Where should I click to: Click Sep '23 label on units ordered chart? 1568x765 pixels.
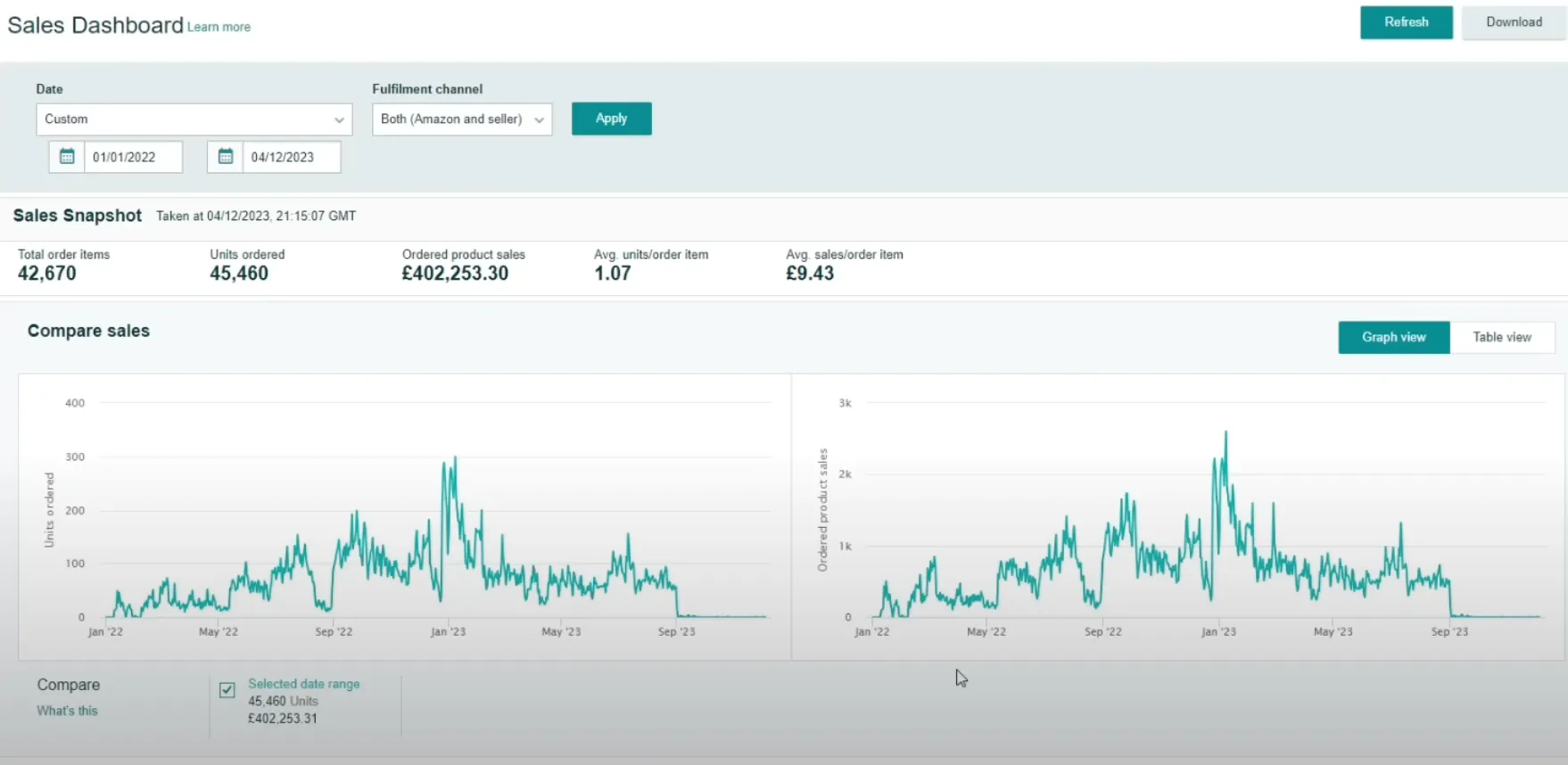tap(676, 631)
